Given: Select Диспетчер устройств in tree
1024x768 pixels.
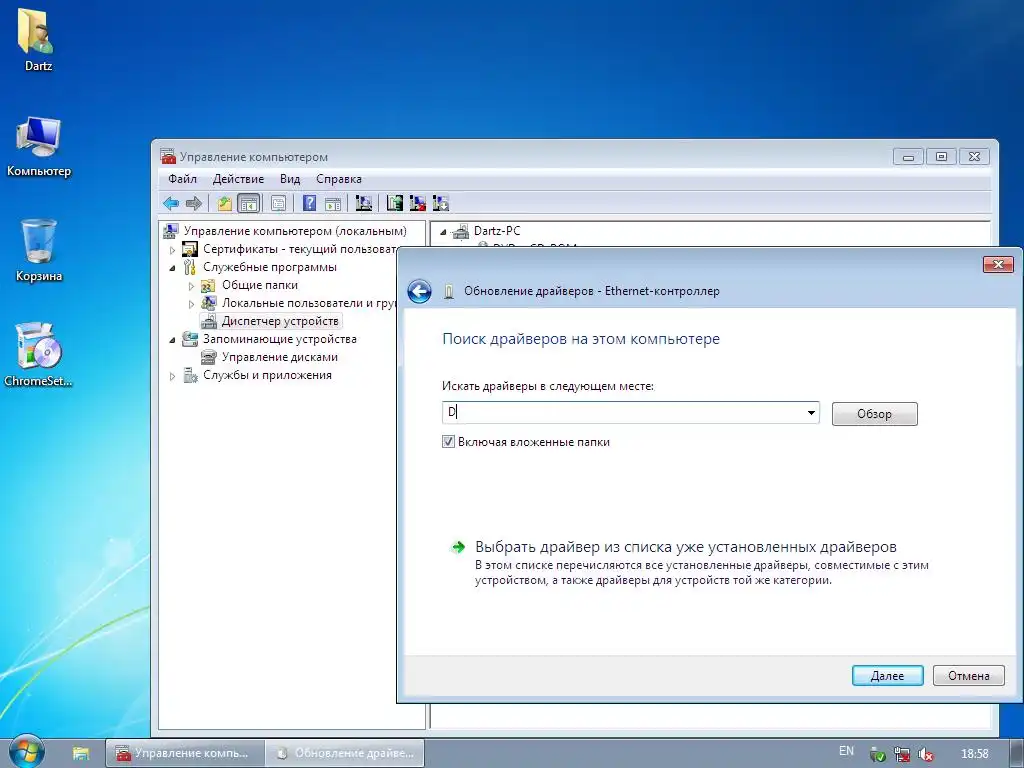Looking at the screenshot, I should click(x=280, y=321).
